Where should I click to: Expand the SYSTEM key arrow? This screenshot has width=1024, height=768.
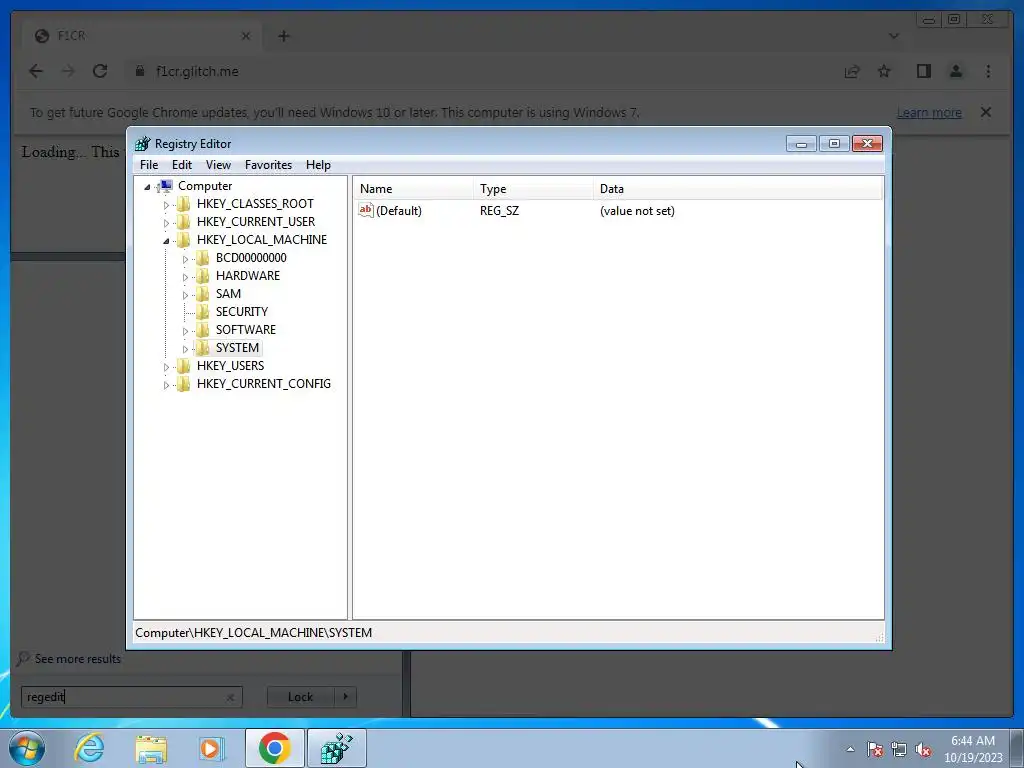(x=185, y=349)
